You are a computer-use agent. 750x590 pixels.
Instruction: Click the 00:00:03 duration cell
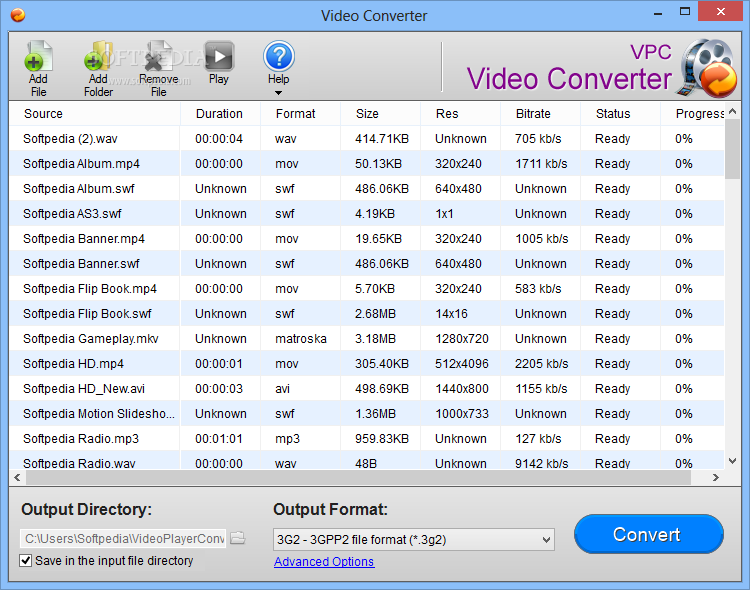pos(219,389)
